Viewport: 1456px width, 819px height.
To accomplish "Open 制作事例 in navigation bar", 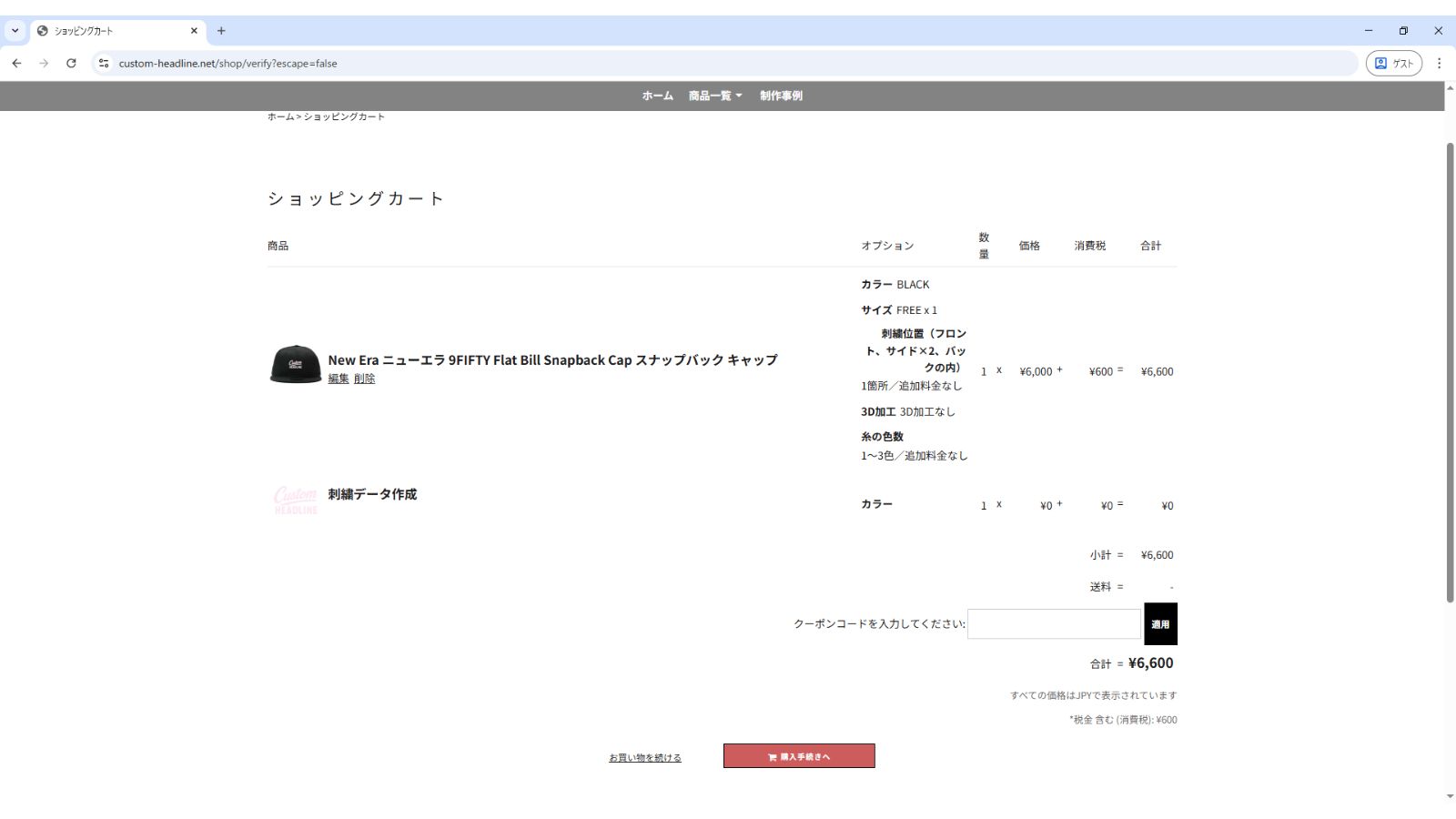I will pyautogui.click(x=781, y=96).
